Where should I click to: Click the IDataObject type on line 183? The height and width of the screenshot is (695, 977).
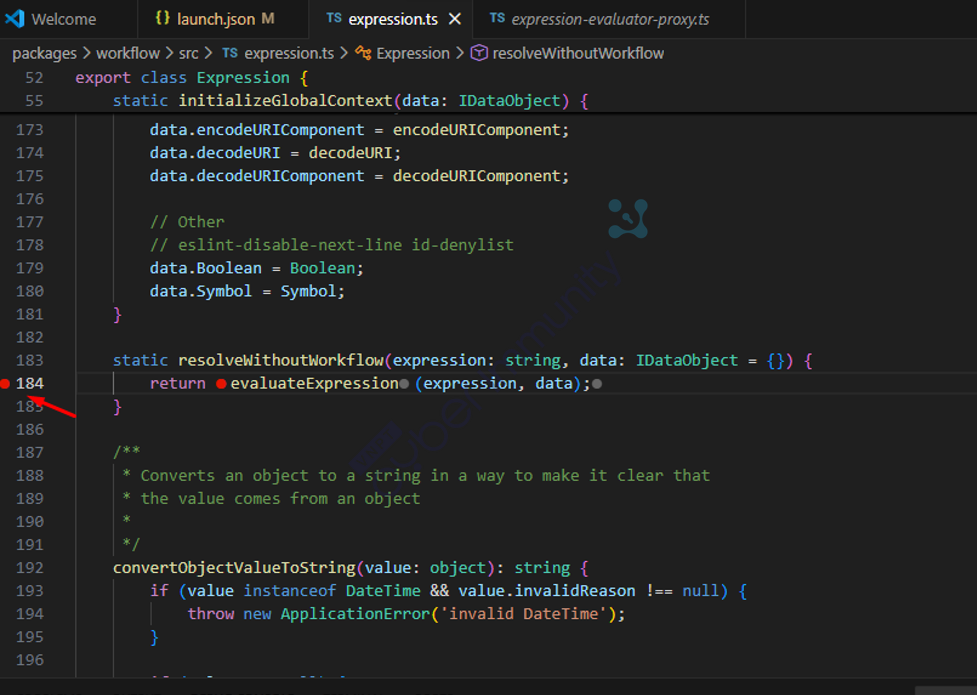687,361
